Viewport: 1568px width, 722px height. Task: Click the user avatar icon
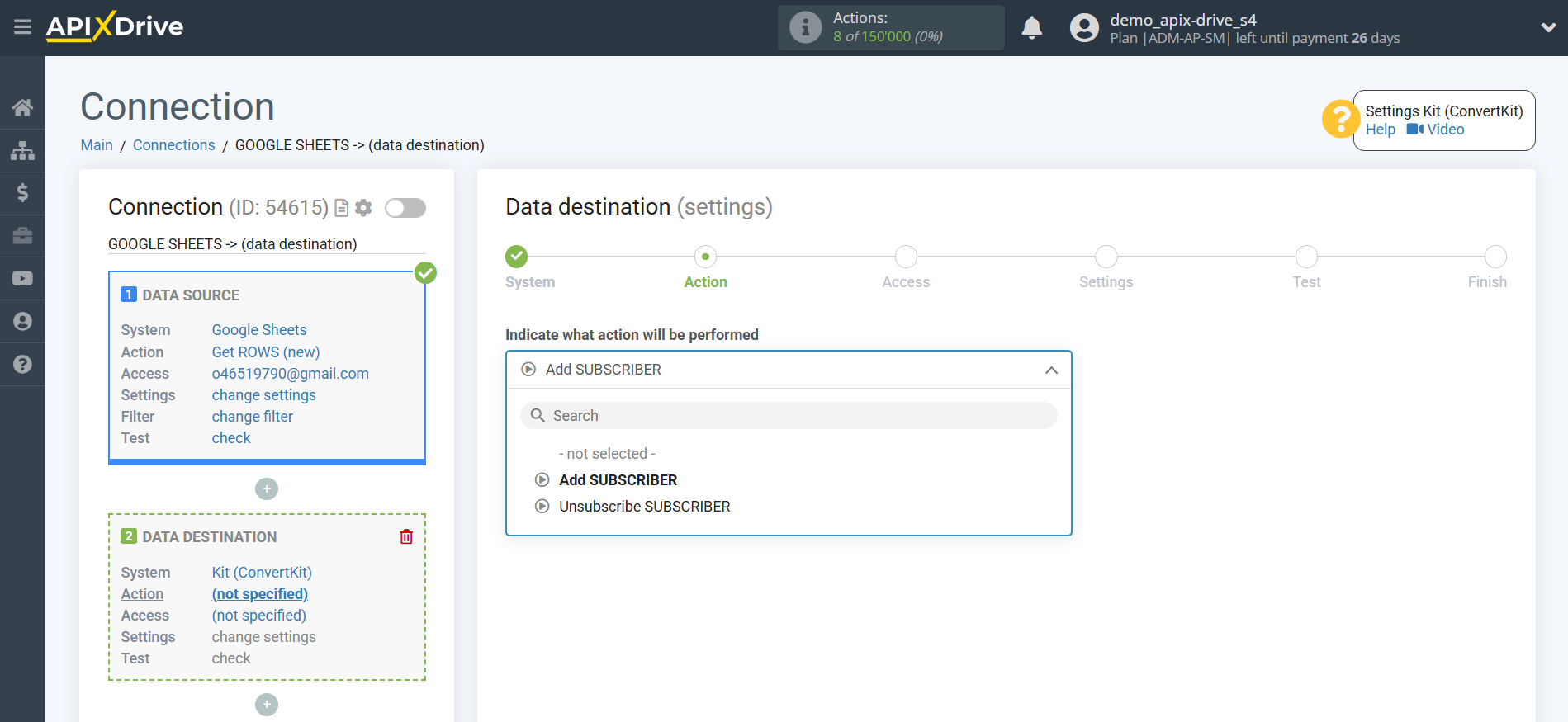1084,28
